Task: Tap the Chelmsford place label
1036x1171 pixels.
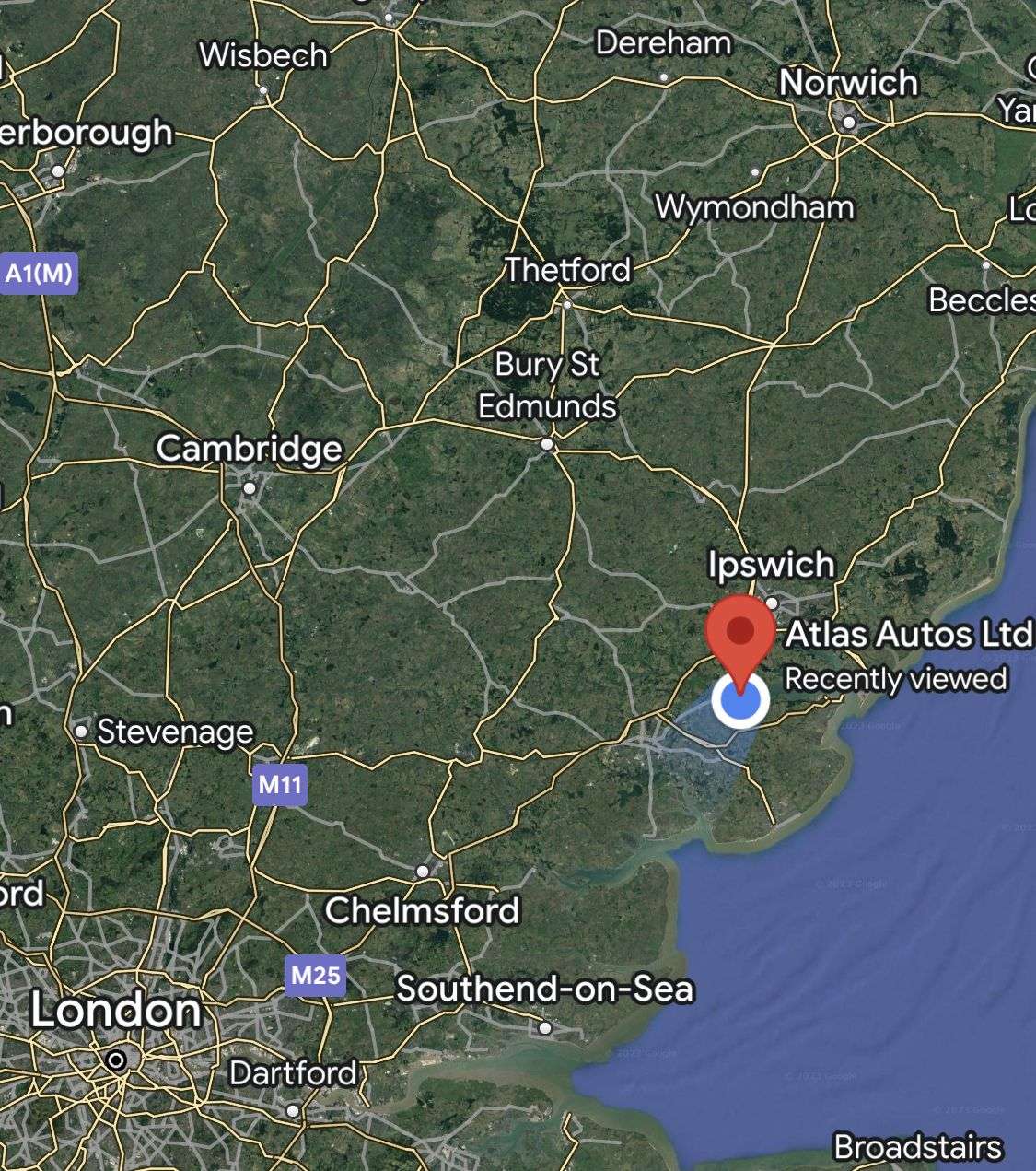Action: point(423,910)
